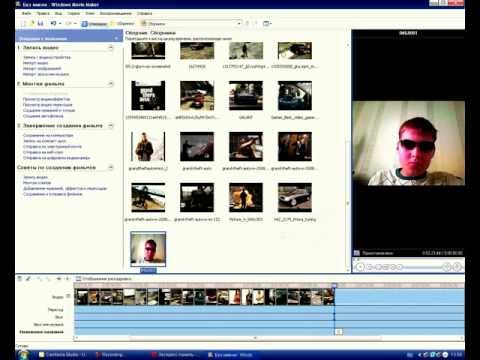Click the Zoom timeline out icon

click(x=48, y=279)
